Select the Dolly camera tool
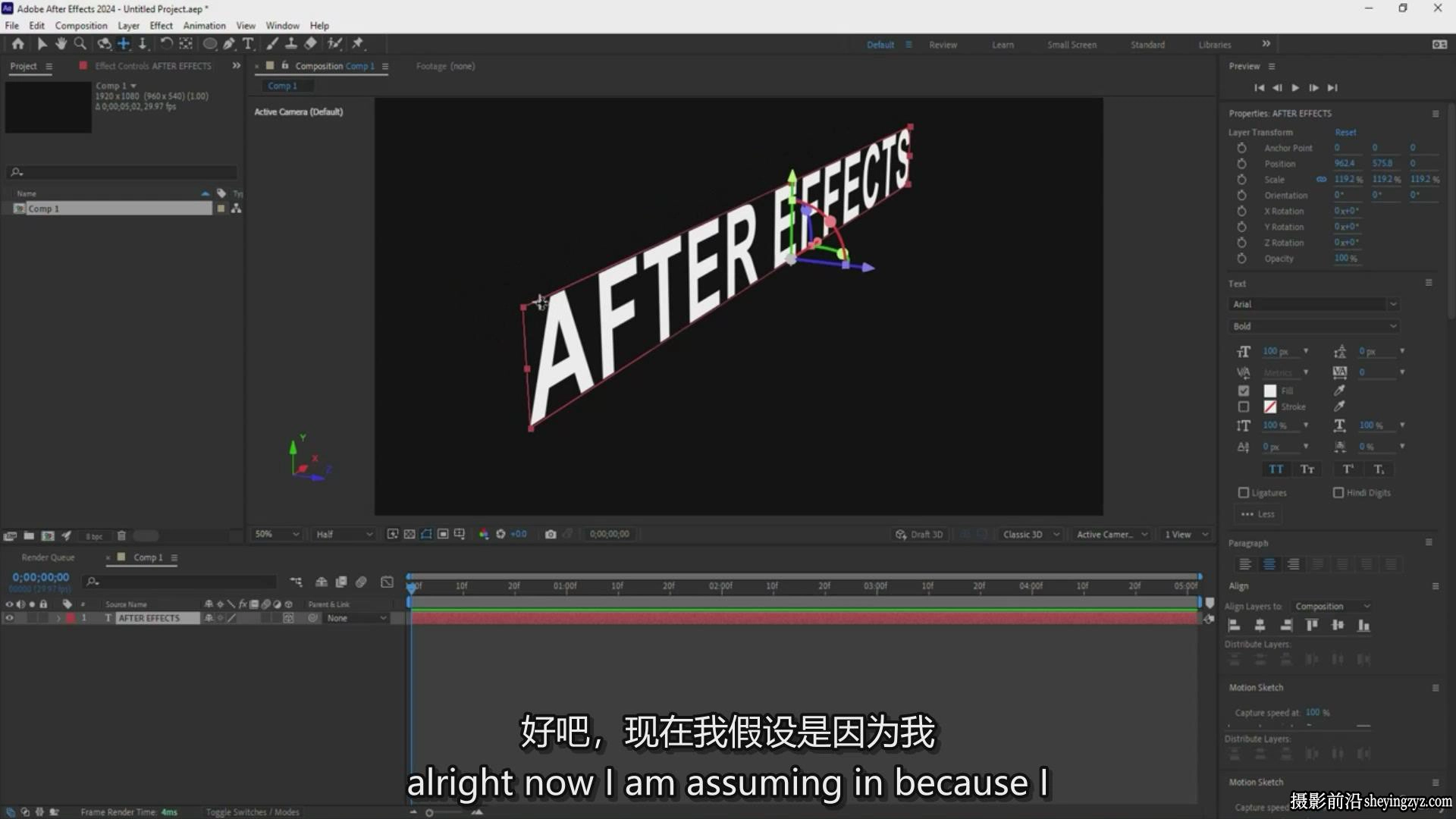The width and height of the screenshot is (1456, 819). [143, 44]
